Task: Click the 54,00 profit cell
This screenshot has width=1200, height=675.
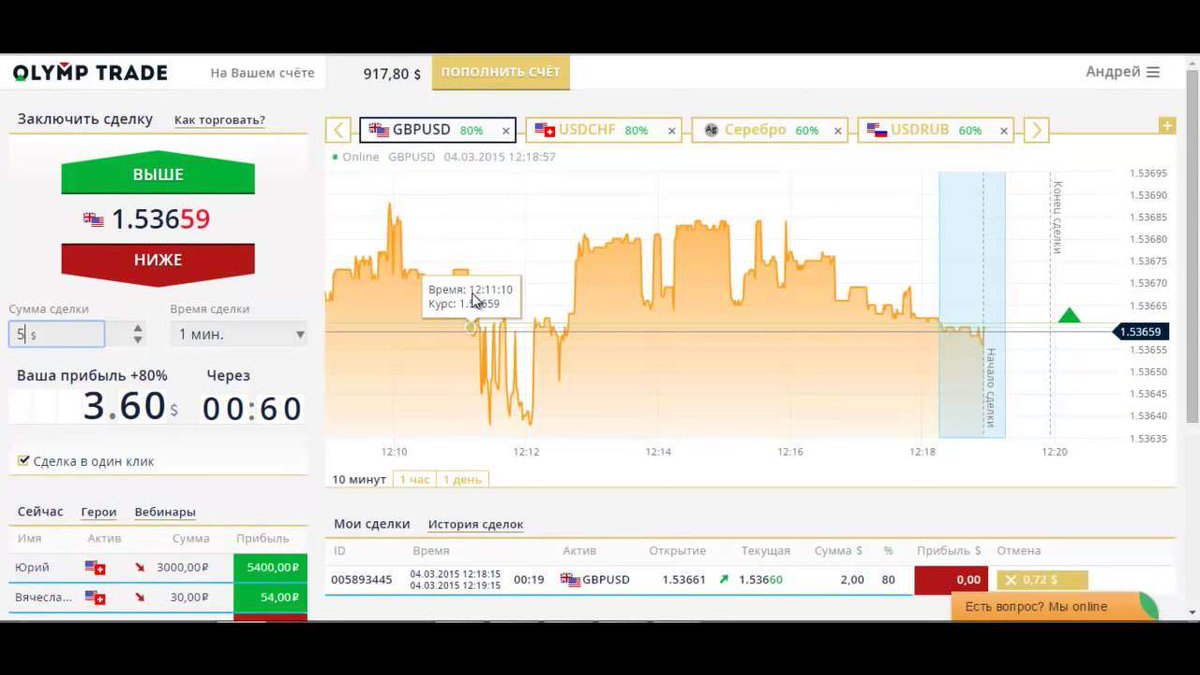Action: (x=270, y=597)
